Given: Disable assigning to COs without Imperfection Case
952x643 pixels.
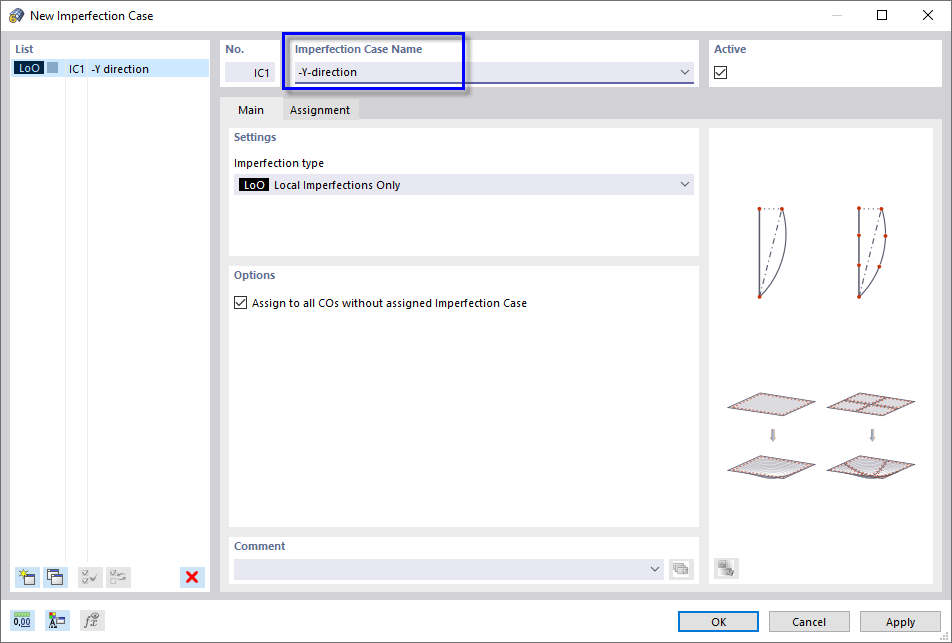Looking at the screenshot, I should pyautogui.click(x=241, y=302).
